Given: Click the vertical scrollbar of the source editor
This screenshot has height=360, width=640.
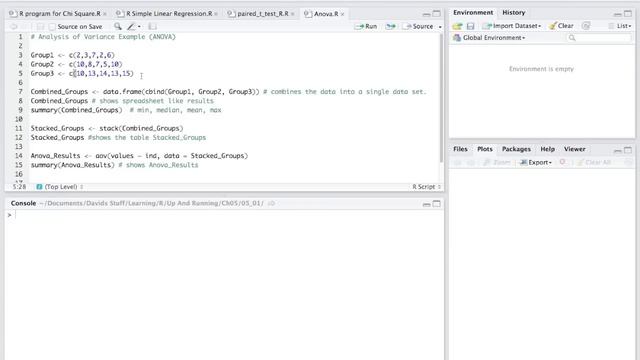Looking at the screenshot, I should pos(441,98).
